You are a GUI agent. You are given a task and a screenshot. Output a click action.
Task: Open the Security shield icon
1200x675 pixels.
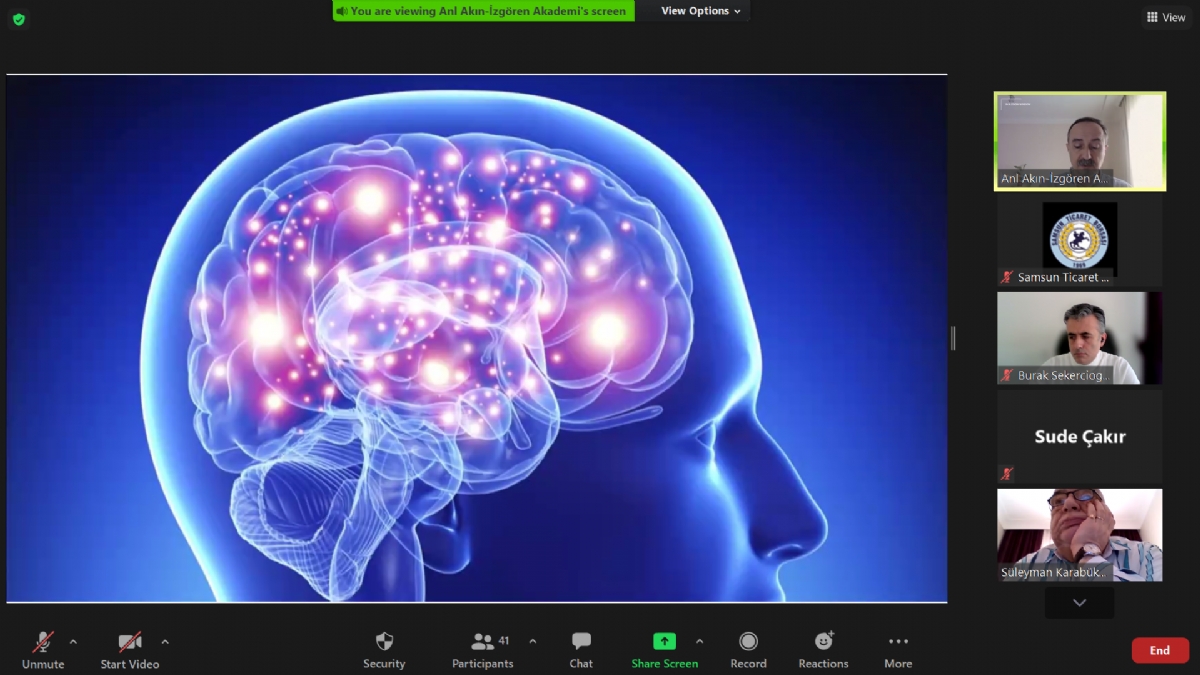tap(384, 649)
